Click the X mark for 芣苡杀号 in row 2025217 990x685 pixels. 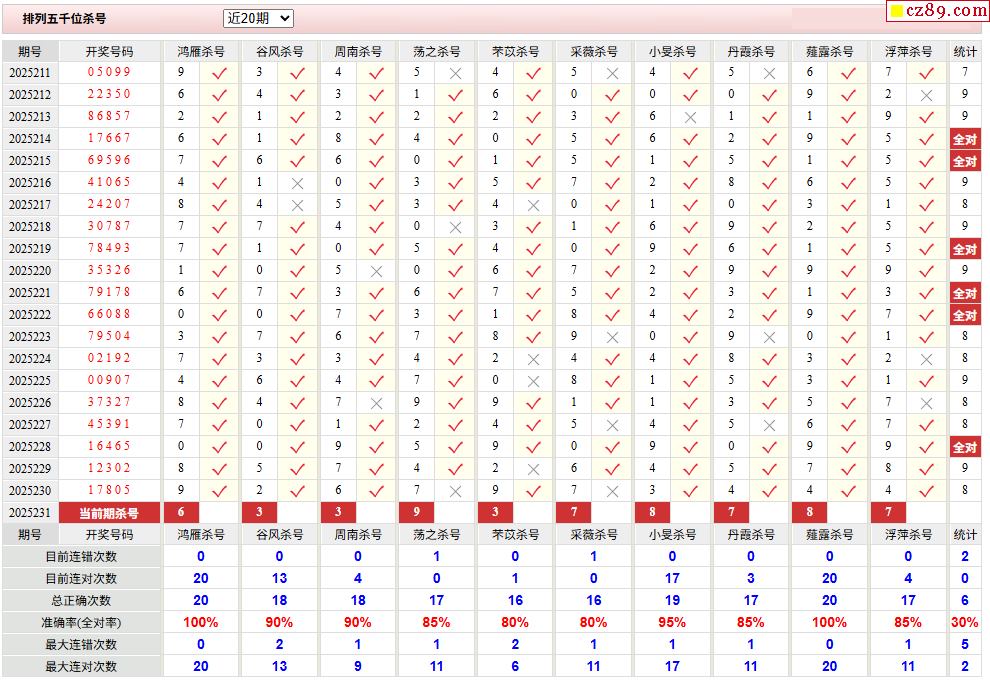tap(533, 206)
